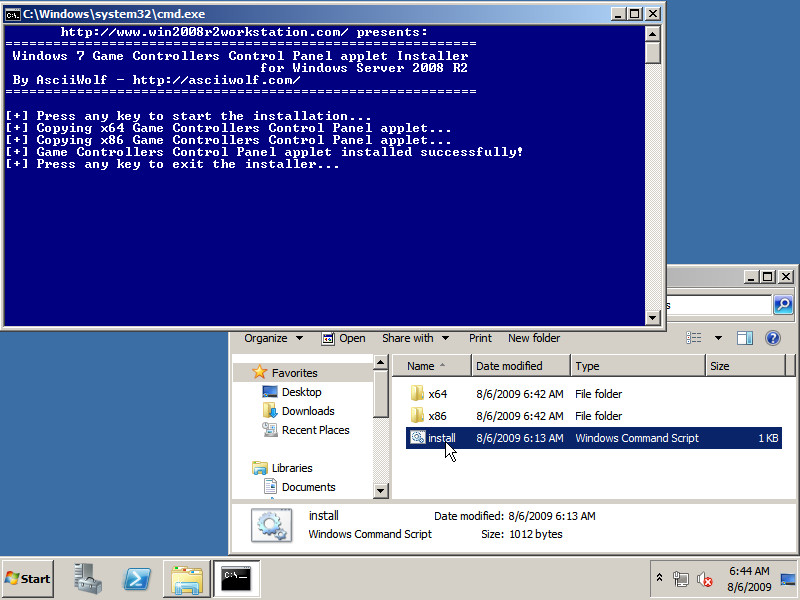The height and width of the screenshot is (600, 800).
Task: Sort by the Date modified column
Action: click(x=520, y=366)
